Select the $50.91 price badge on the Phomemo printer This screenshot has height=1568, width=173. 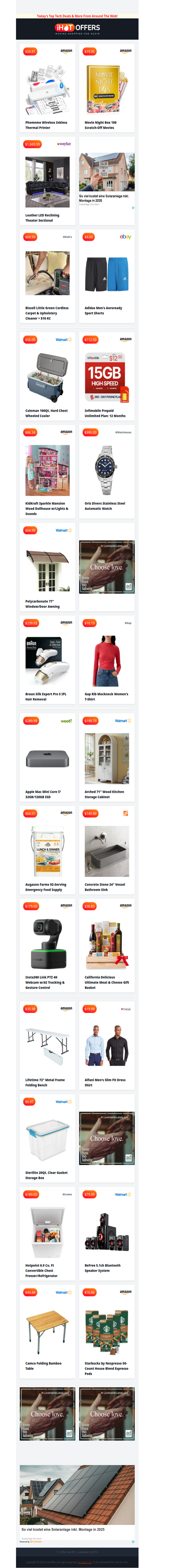click(x=30, y=52)
